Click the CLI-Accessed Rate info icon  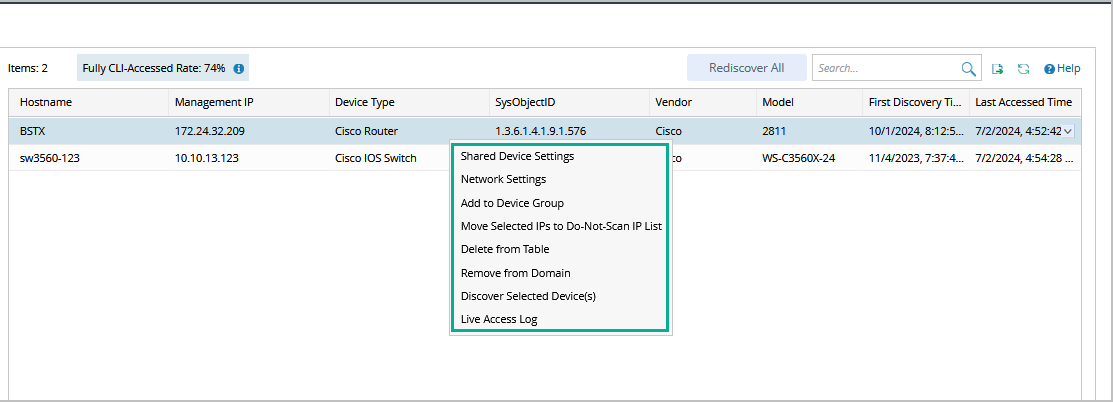pyautogui.click(x=239, y=69)
